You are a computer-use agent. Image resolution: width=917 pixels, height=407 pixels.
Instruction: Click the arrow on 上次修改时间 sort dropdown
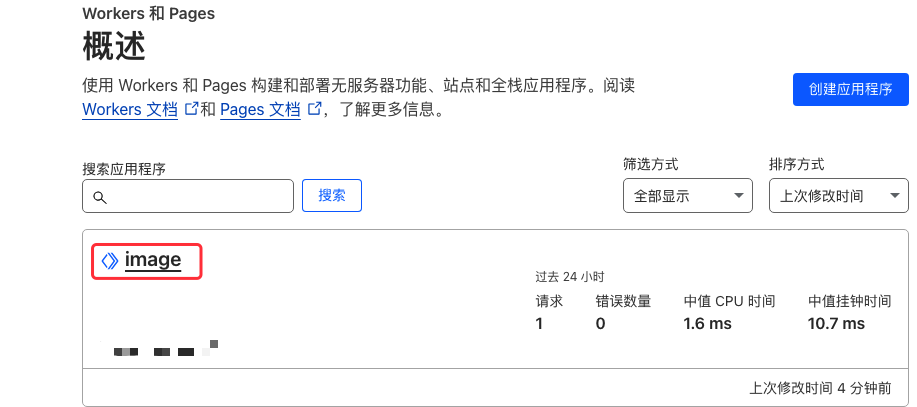(x=895, y=195)
